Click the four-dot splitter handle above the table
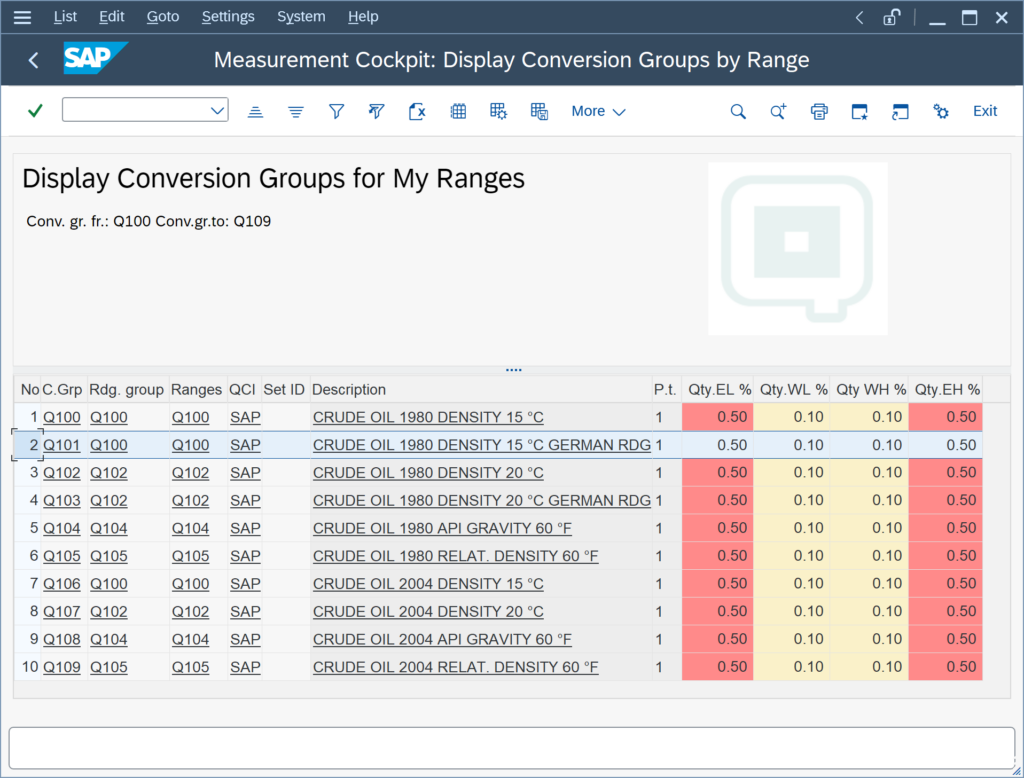The image size is (1024, 778). pos(513,370)
